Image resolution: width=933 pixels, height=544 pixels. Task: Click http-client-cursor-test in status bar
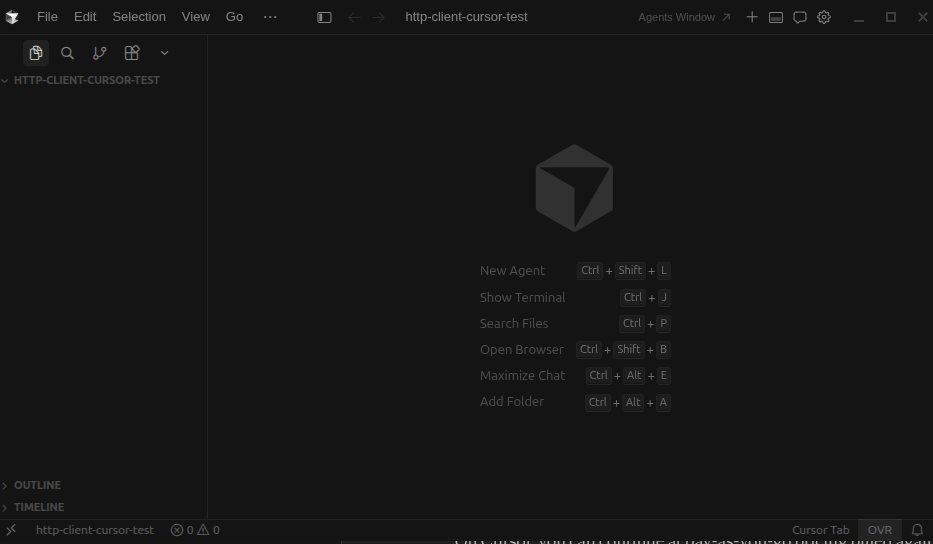point(95,530)
